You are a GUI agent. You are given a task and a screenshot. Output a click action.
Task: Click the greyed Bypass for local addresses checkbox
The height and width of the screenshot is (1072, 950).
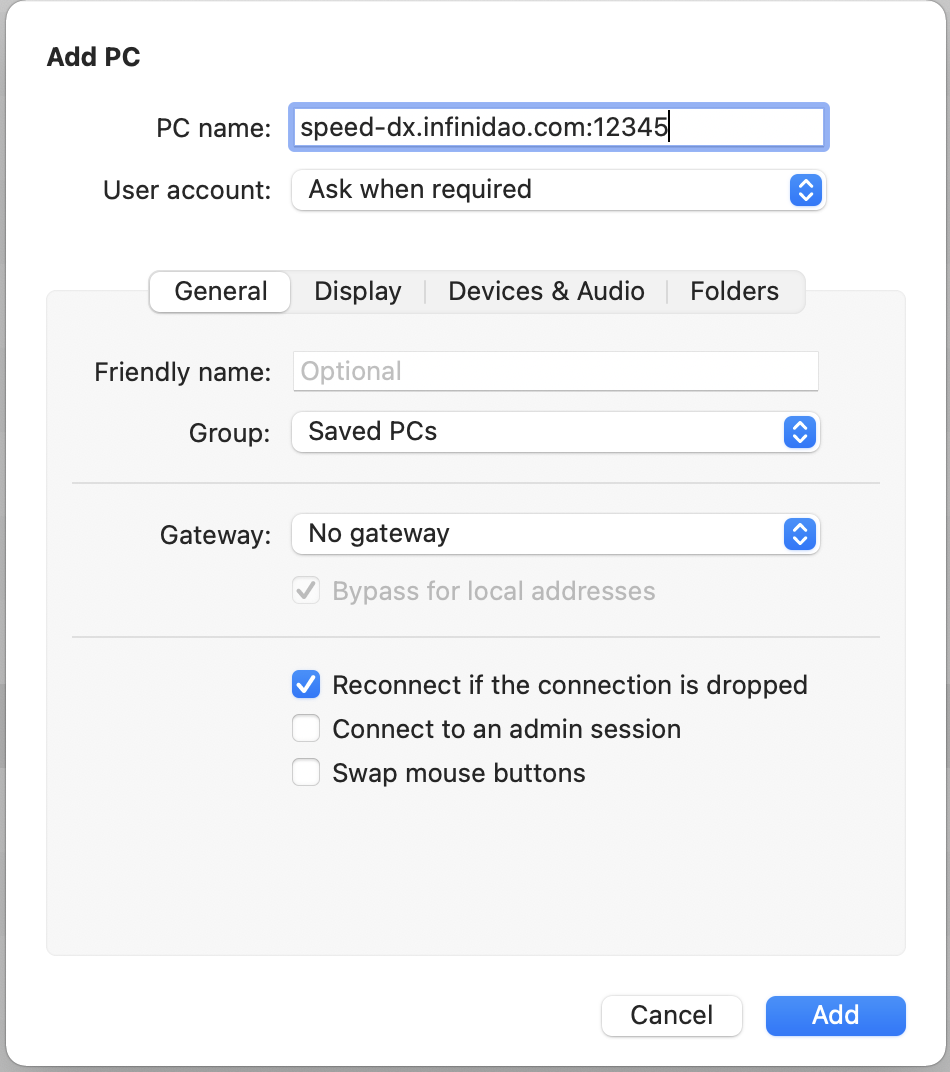(x=306, y=591)
